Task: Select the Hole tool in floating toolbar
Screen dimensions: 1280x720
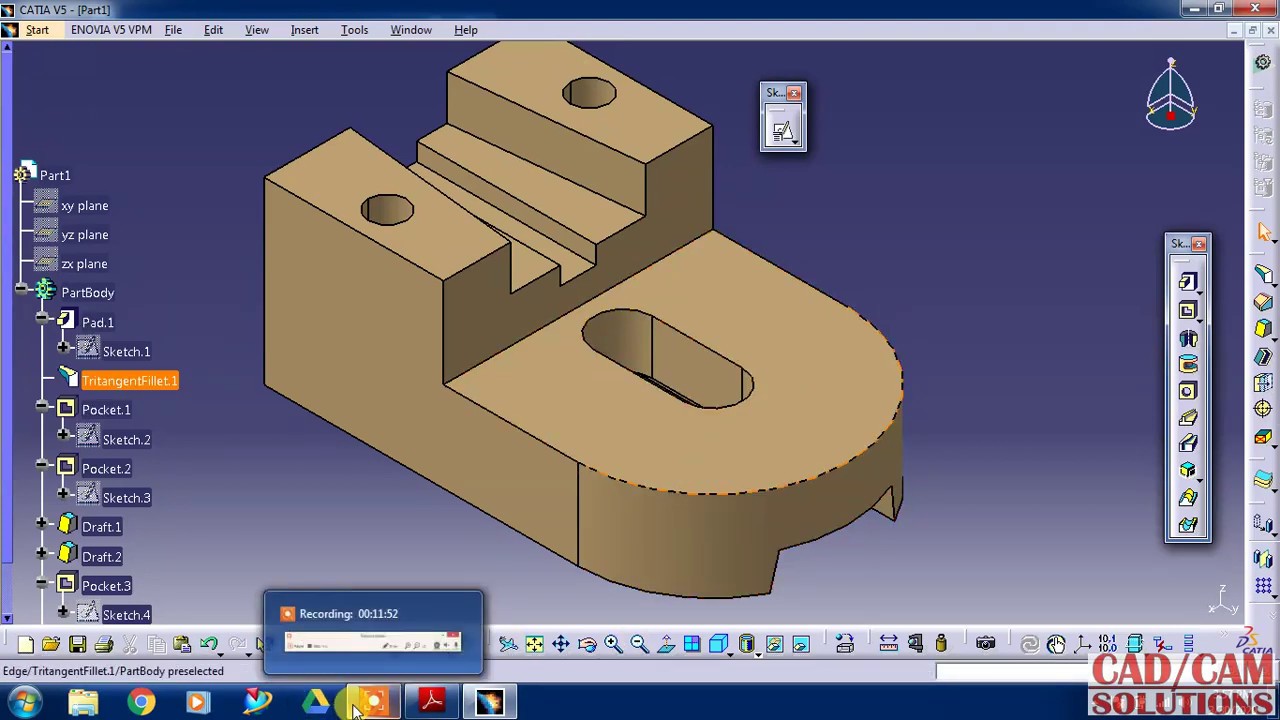Action: point(1187,392)
